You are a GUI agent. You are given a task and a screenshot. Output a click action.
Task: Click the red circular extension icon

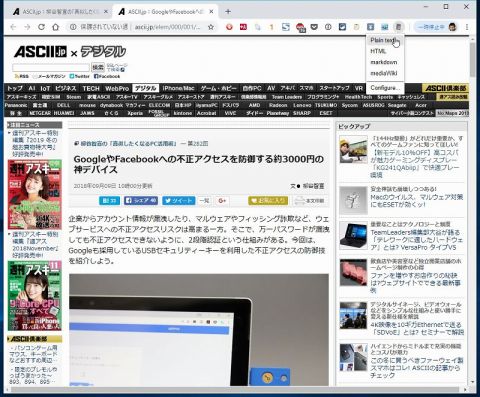pyautogui.click(x=229, y=27)
